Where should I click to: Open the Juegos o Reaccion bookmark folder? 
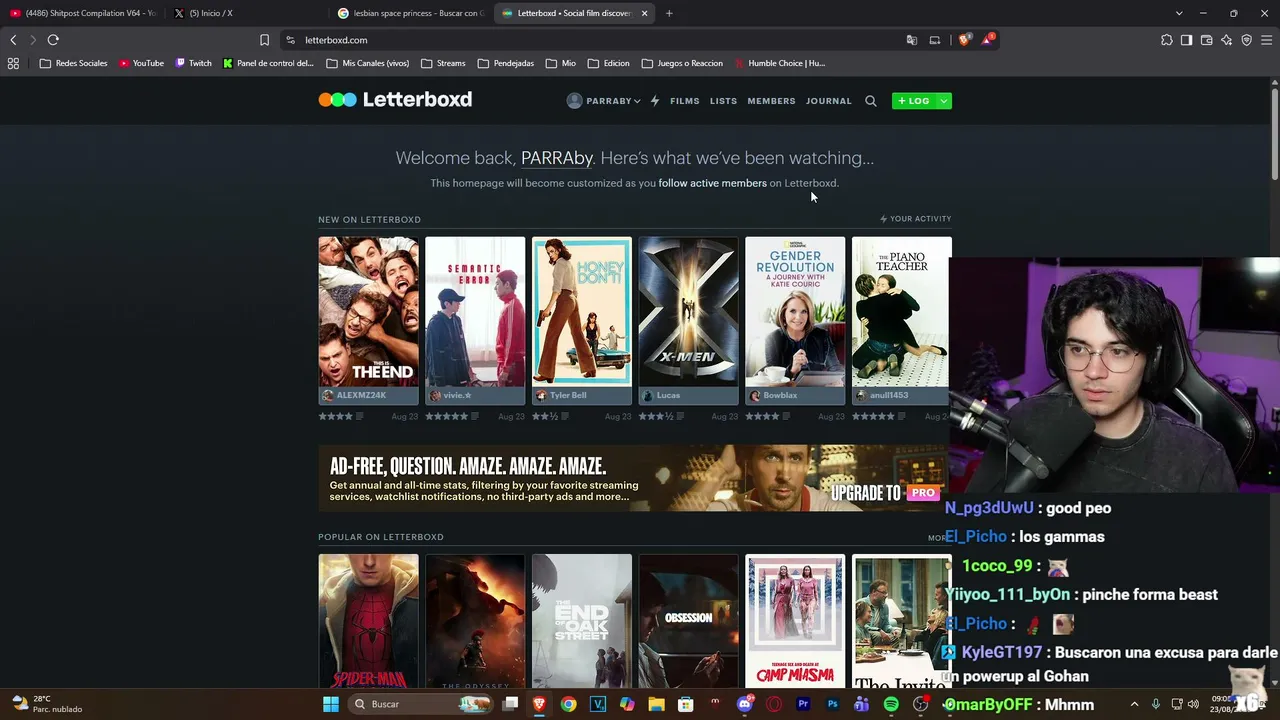pyautogui.click(x=682, y=63)
